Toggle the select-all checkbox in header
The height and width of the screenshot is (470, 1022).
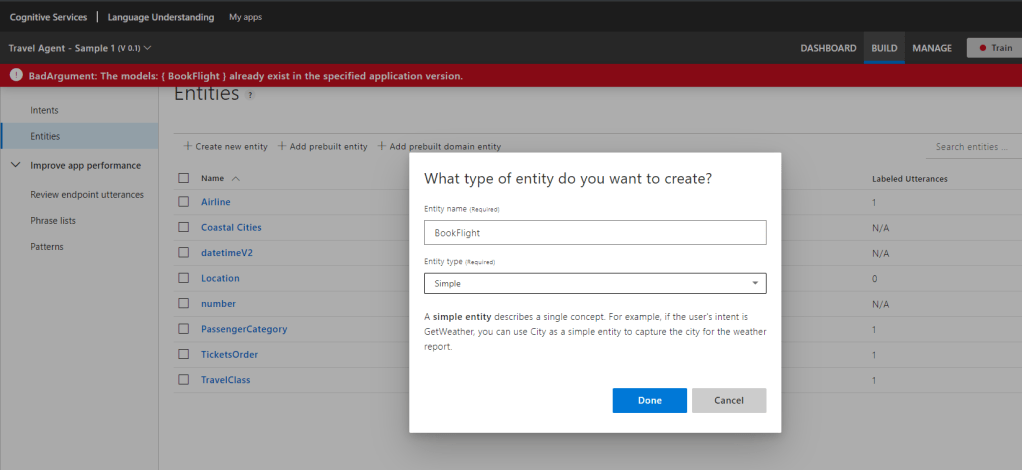pyautogui.click(x=183, y=178)
